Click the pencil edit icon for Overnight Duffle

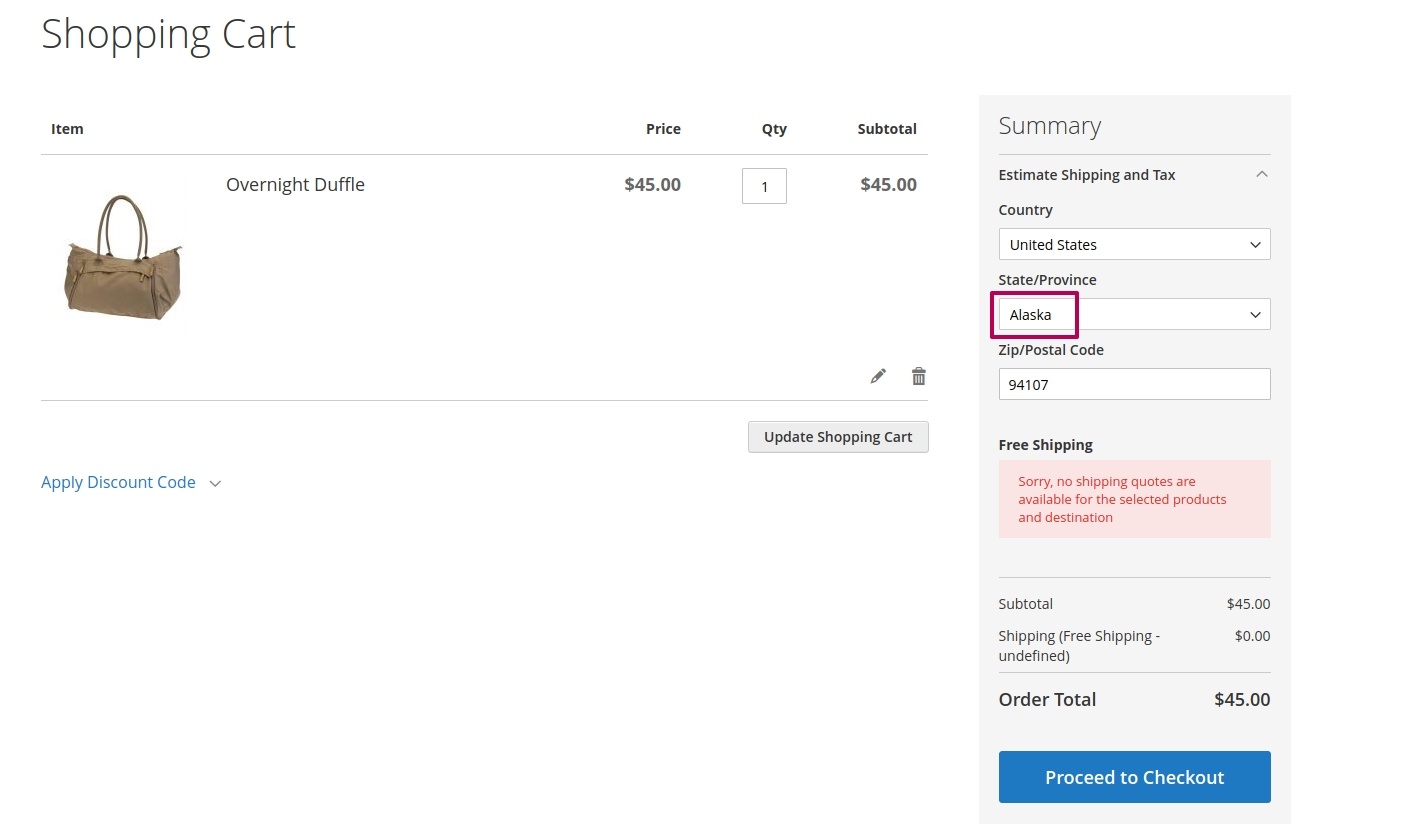tap(878, 376)
